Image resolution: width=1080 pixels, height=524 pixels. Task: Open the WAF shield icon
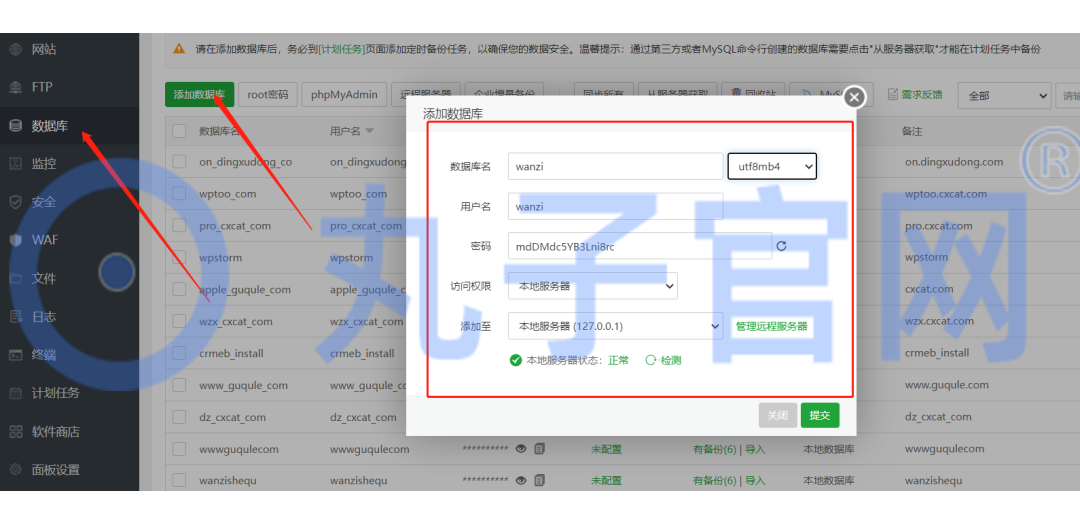[x=16, y=240]
